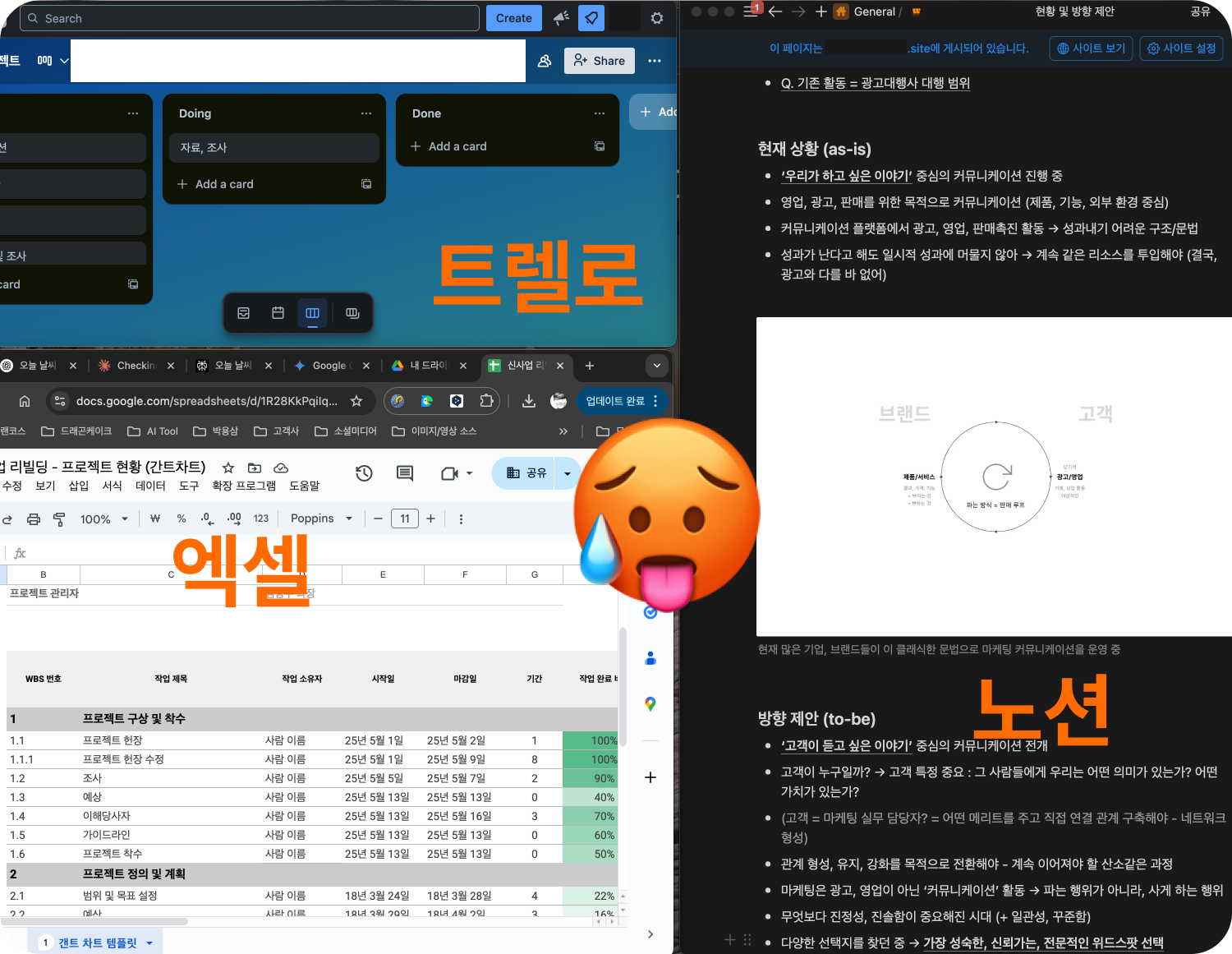1232x954 pixels.
Task: Open a new Chrome tab with plus
Action: click(x=590, y=366)
